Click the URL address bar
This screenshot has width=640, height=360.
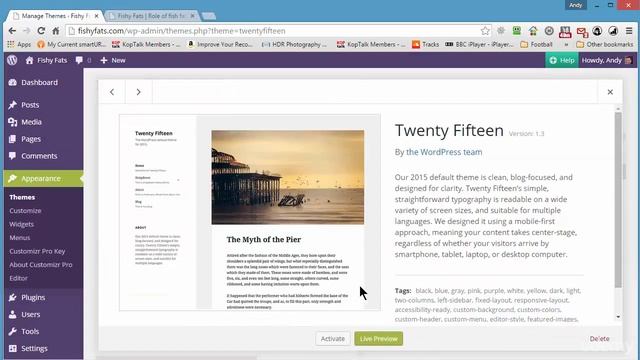278,31
